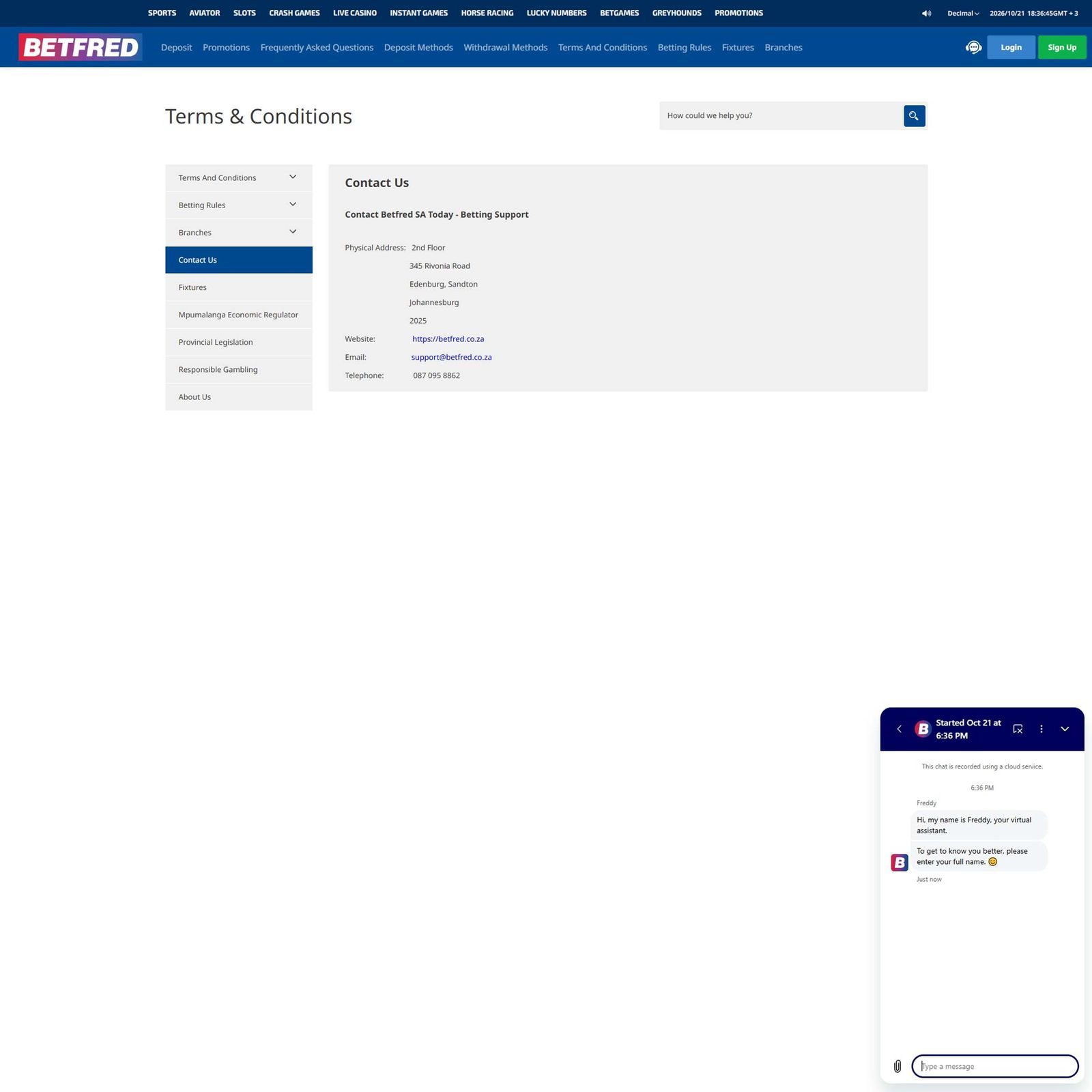1092x1092 pixels.
Task: Attach a file using paperclip icon
Action: click(897, 1066)
